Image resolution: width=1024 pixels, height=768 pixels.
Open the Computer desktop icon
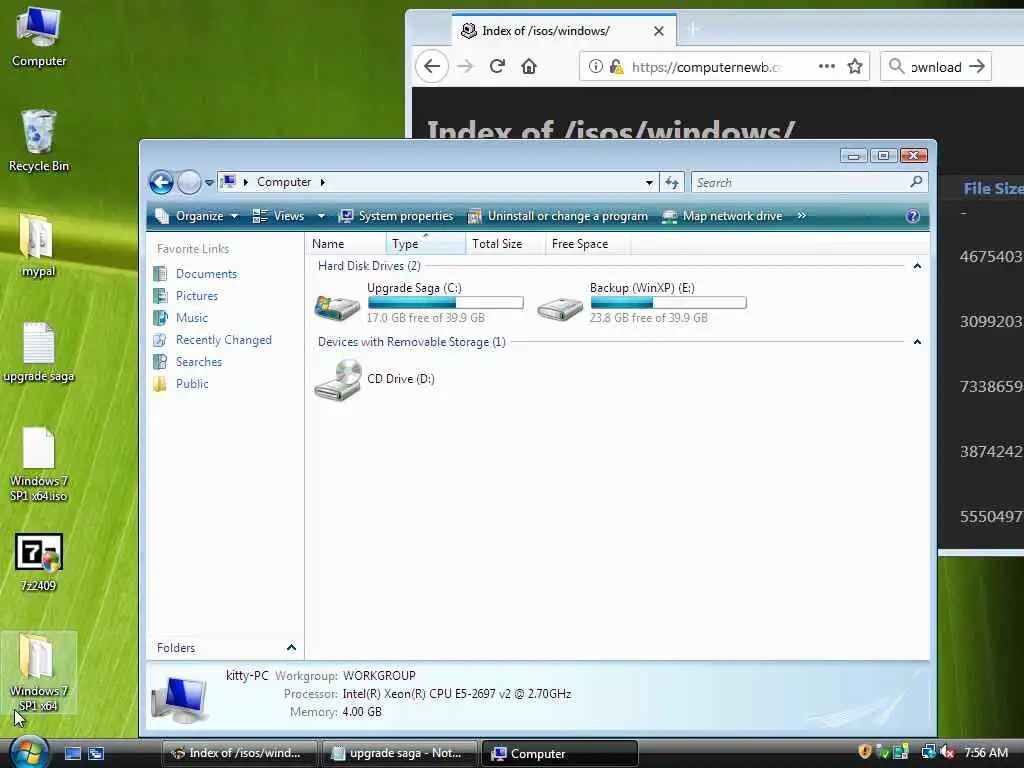39,38
